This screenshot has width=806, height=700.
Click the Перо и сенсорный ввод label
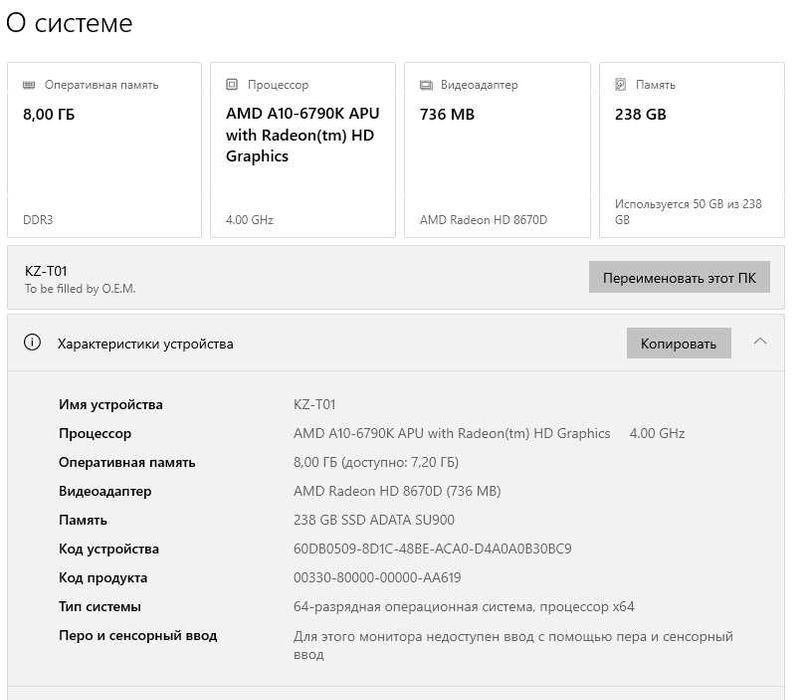[138, 635]
